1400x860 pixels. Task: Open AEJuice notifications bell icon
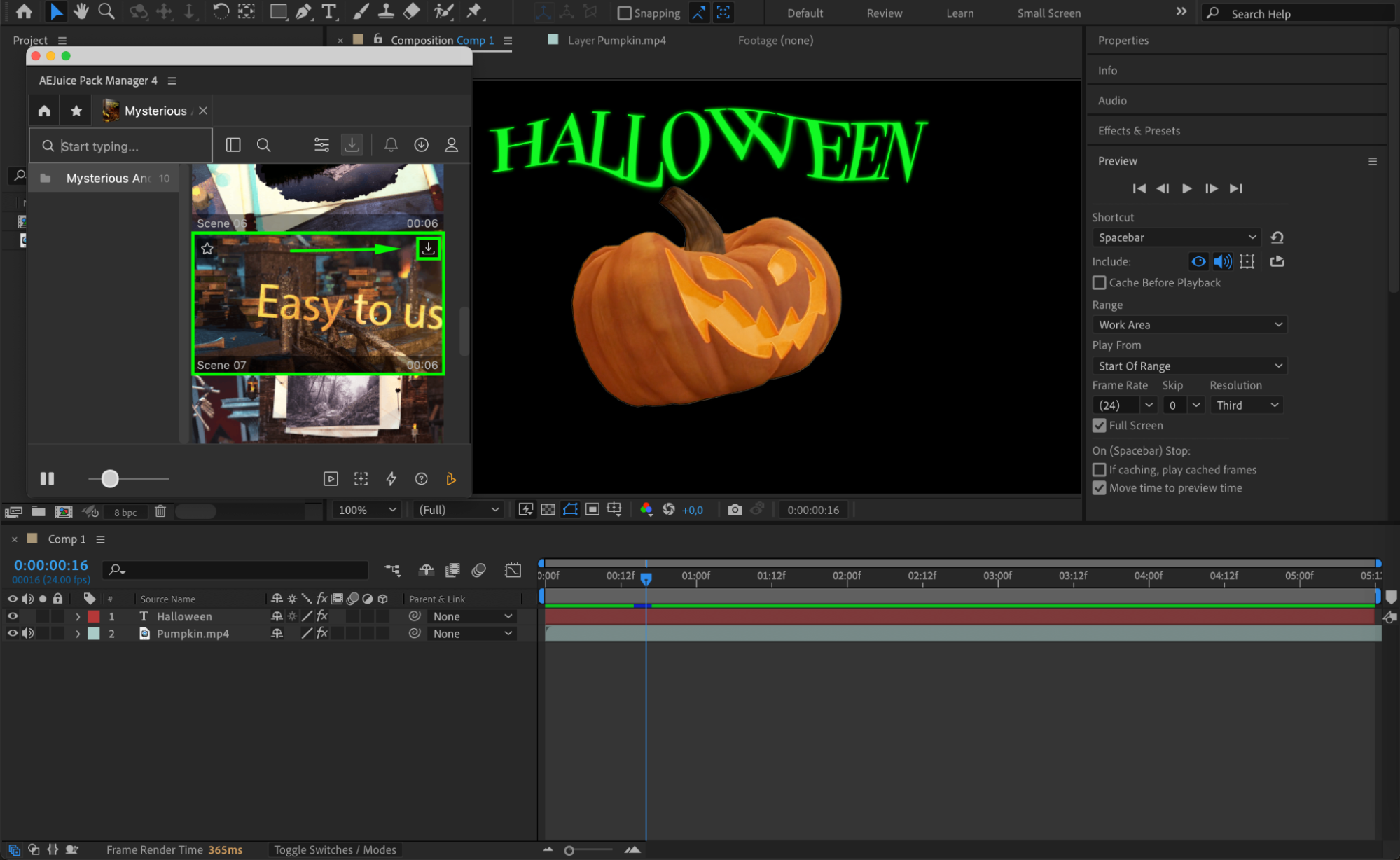pos(391,145)
